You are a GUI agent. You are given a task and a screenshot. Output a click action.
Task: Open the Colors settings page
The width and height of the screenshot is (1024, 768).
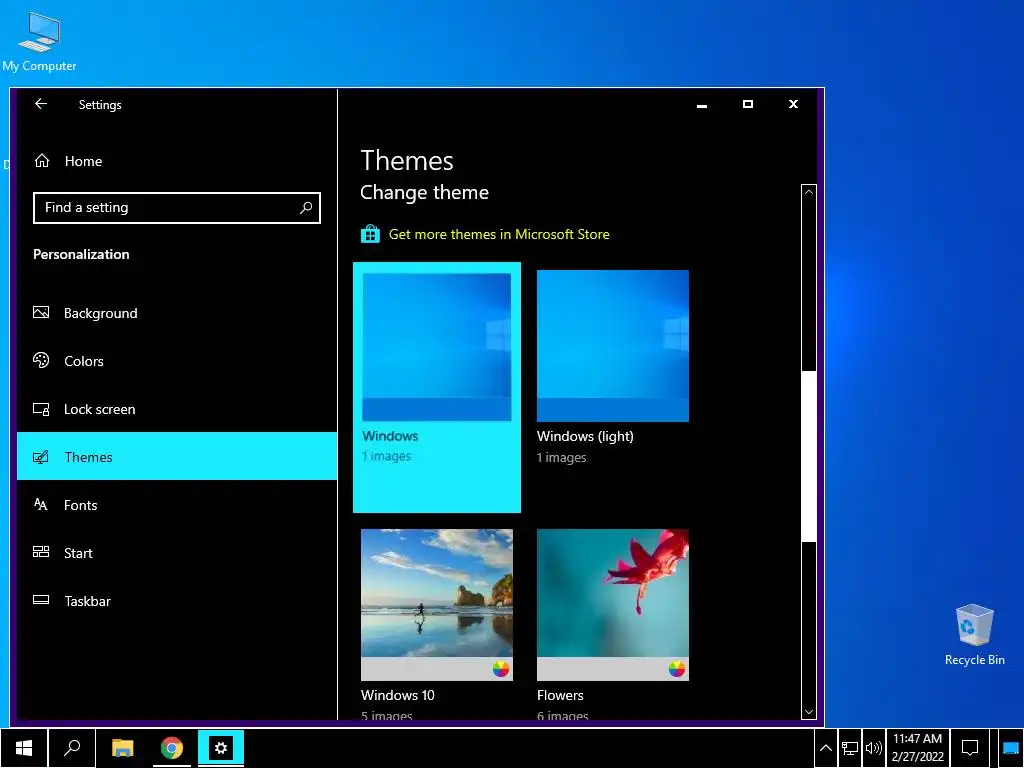pyautogui.click(x=176, y=361)
